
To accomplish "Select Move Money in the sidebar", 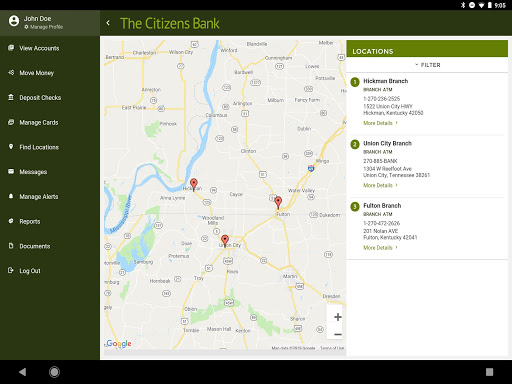I will (36, 73).
